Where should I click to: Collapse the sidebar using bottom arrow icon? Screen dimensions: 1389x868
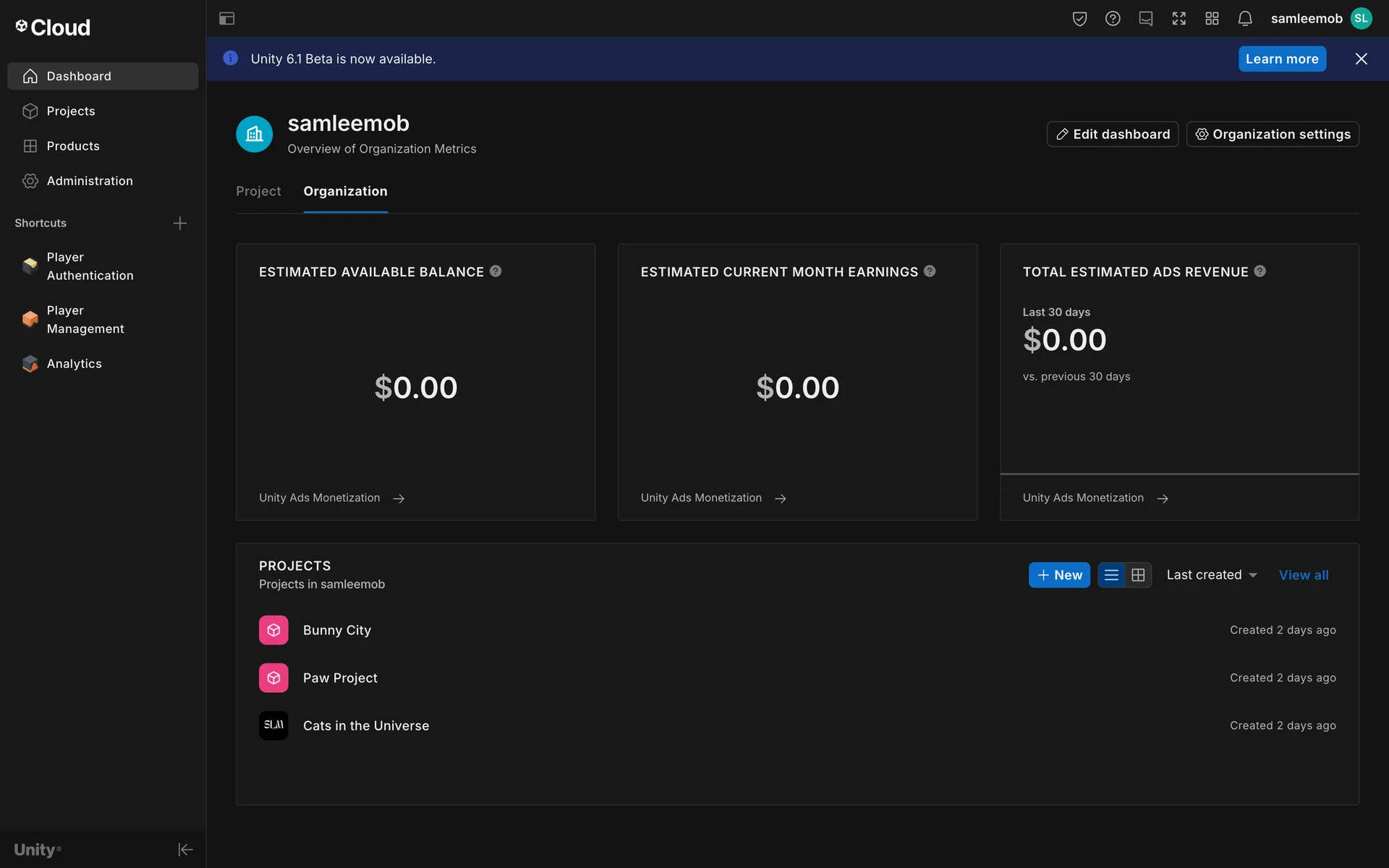(185, 849)
